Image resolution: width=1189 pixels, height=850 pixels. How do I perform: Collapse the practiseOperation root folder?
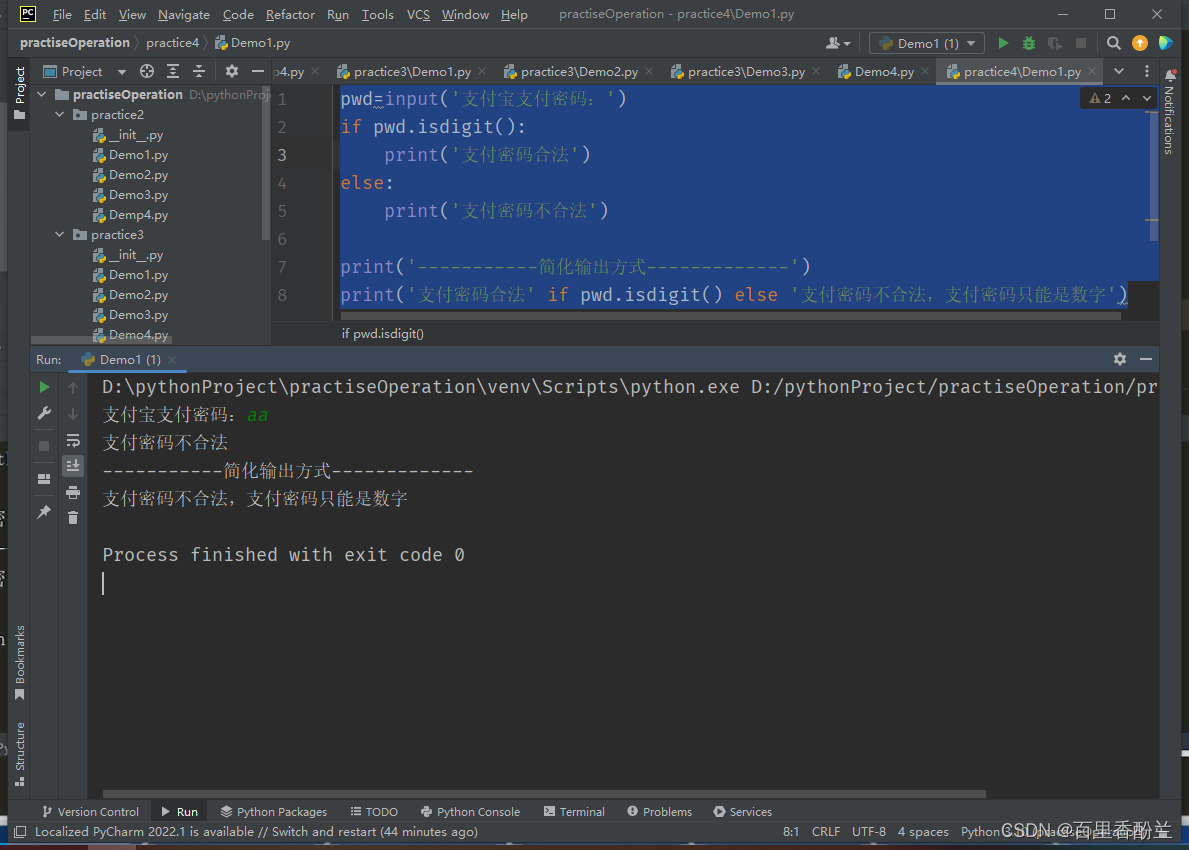(42, 95)
